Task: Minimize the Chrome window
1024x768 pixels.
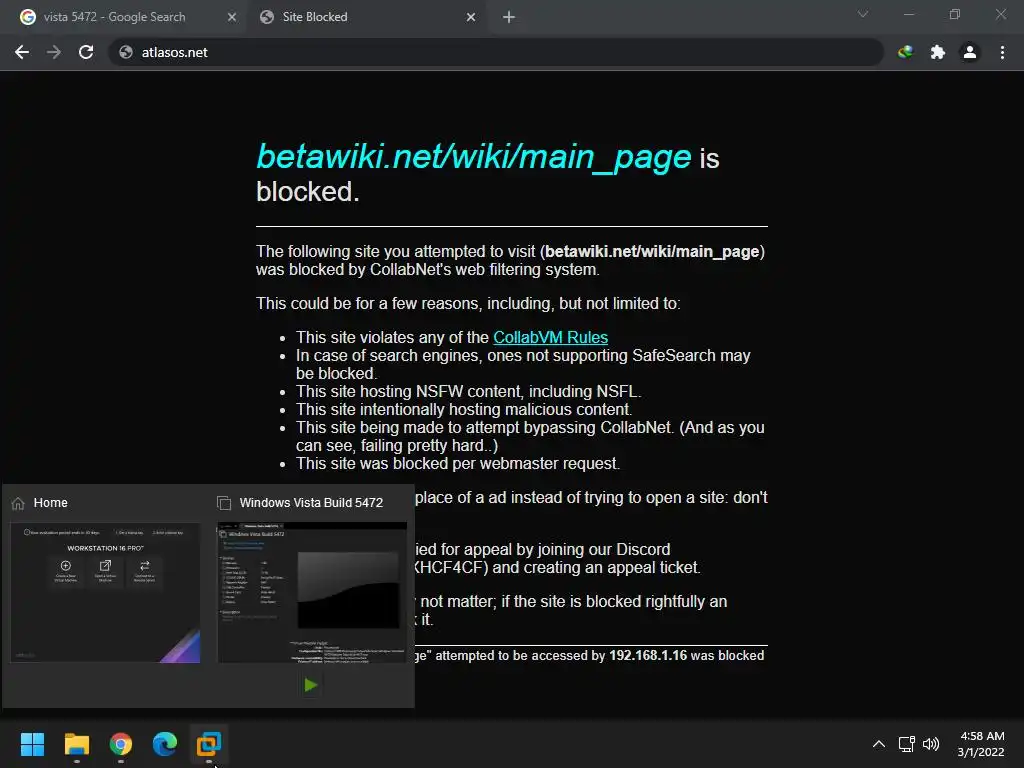Action: (908, 14)
